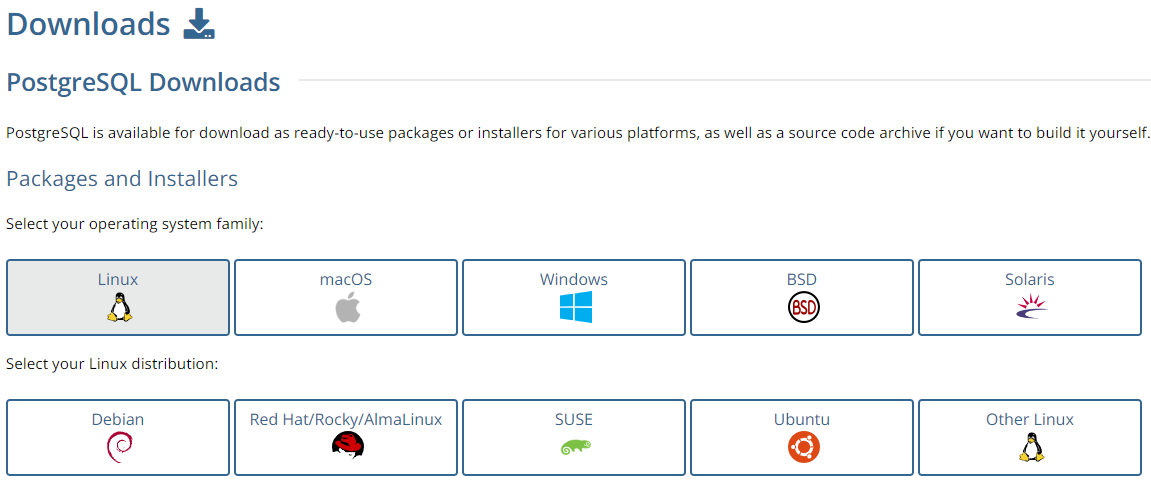The width and height of the screenshot is (1151, 485).
Task: Select the Linux operating system label
Action: pyautogui.click(x=118, y=280)
